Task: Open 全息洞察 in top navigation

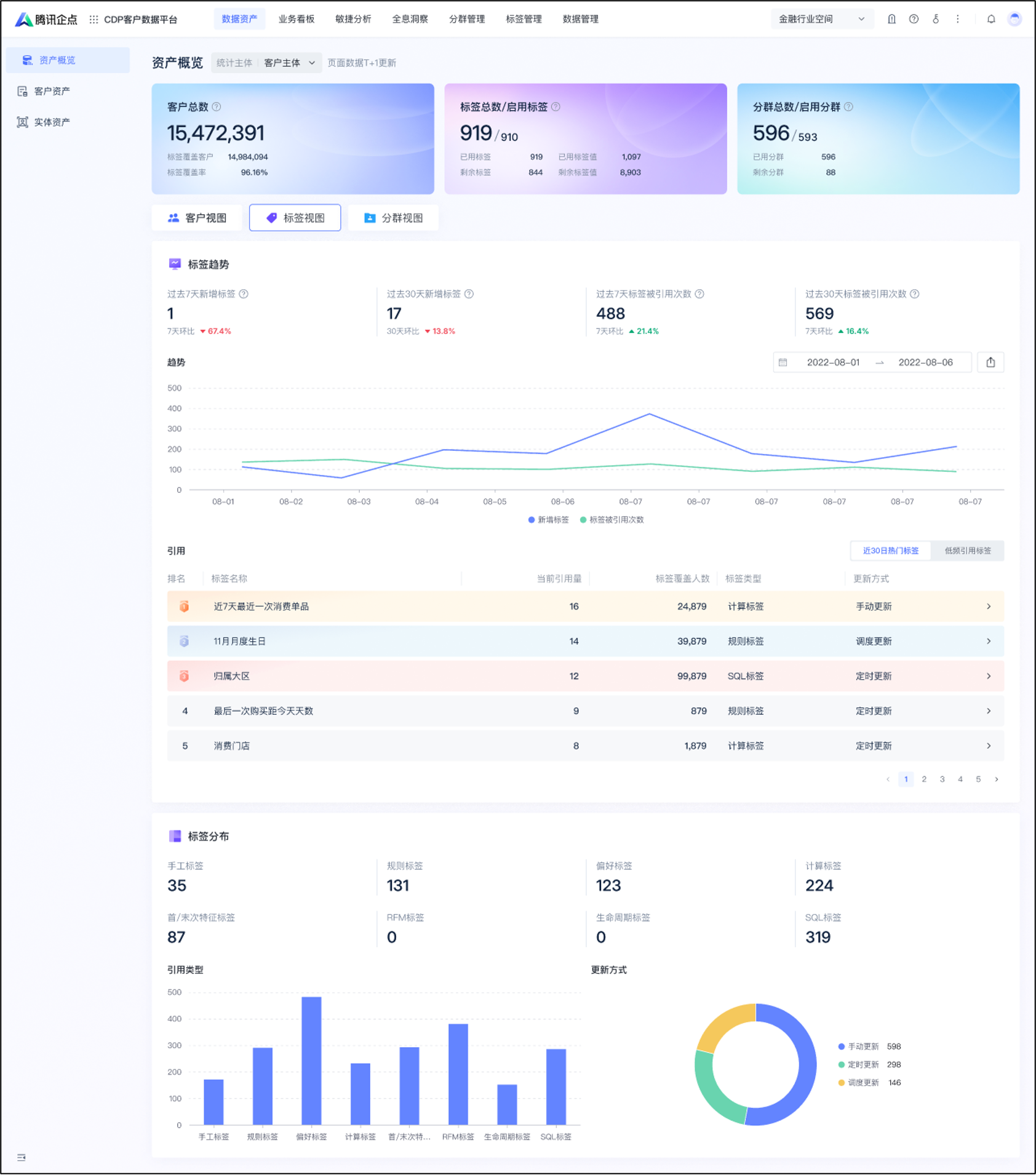Action: pyautogui.click(x=410, y=19)
